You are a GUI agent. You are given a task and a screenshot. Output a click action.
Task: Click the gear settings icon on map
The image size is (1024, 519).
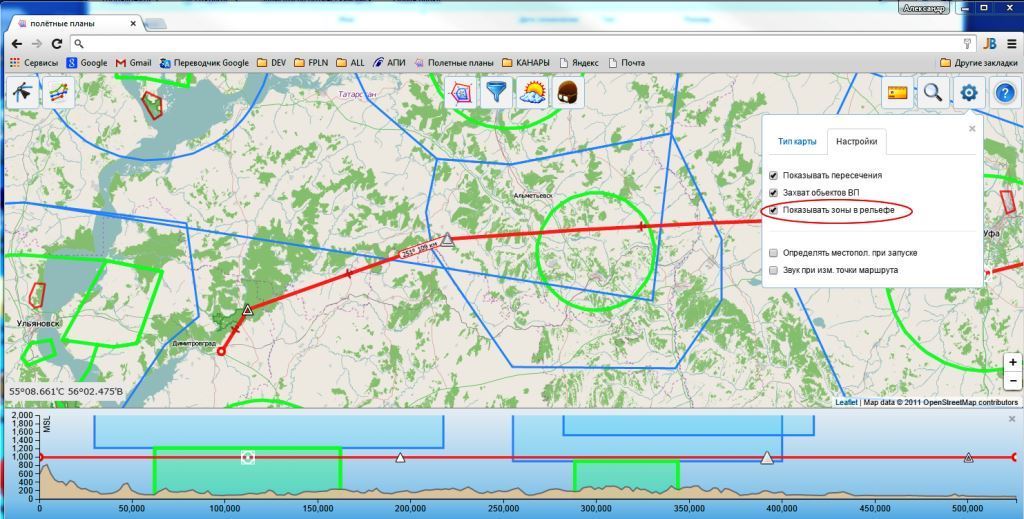[968, 93]
